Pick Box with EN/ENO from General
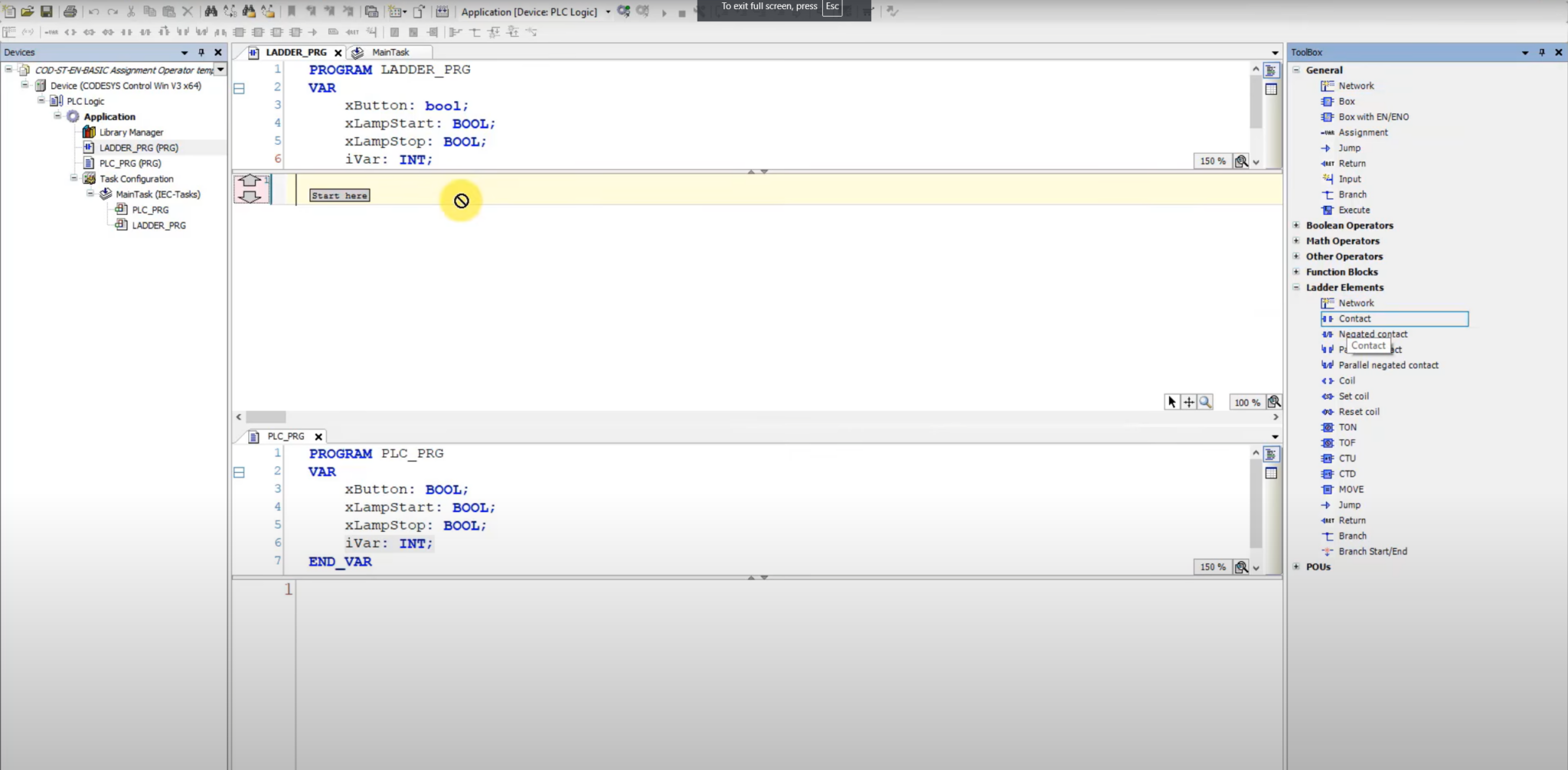 pyautogui.click(x=1373, y=117)
